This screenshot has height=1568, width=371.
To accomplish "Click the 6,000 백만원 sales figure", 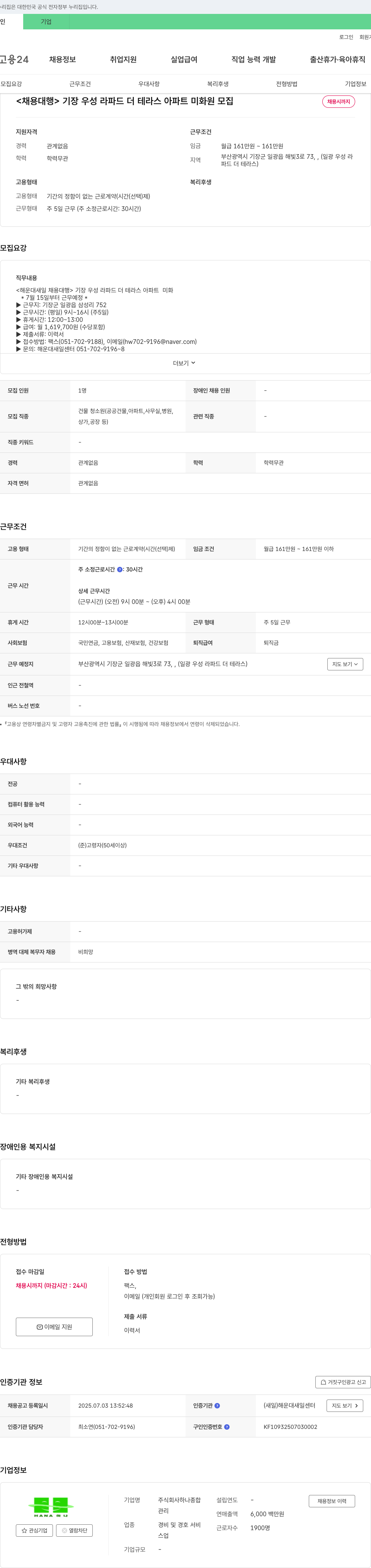I will tap(267, 1514).
